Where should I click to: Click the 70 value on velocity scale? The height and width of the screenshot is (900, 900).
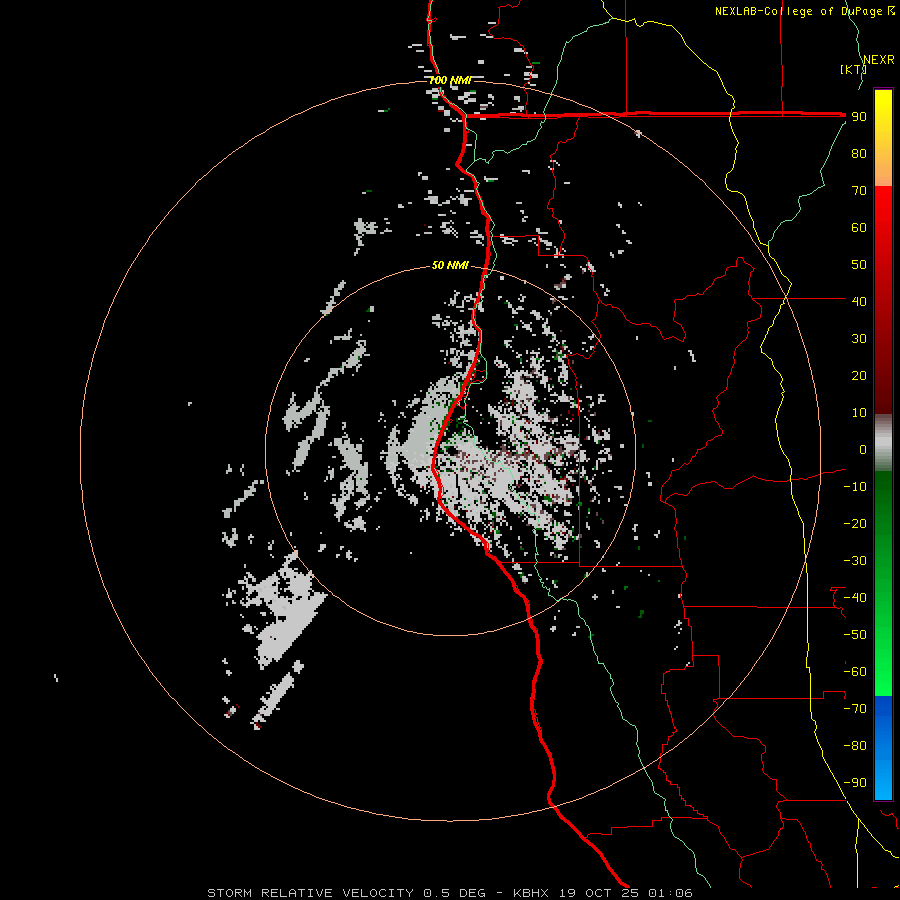pyautogui.click(x=859, y=191)
